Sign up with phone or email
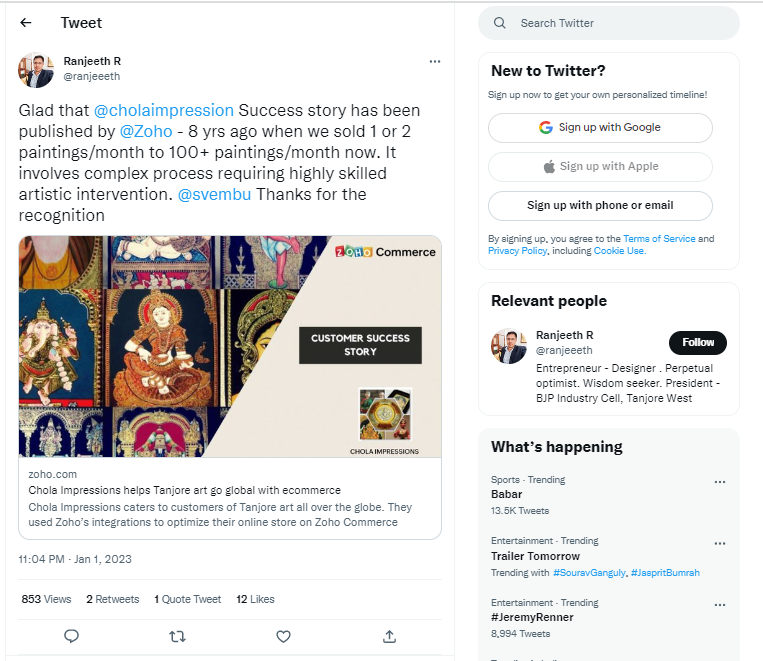Image resolution: width=763 pixels, height=661 pixels. click(600, 206)
